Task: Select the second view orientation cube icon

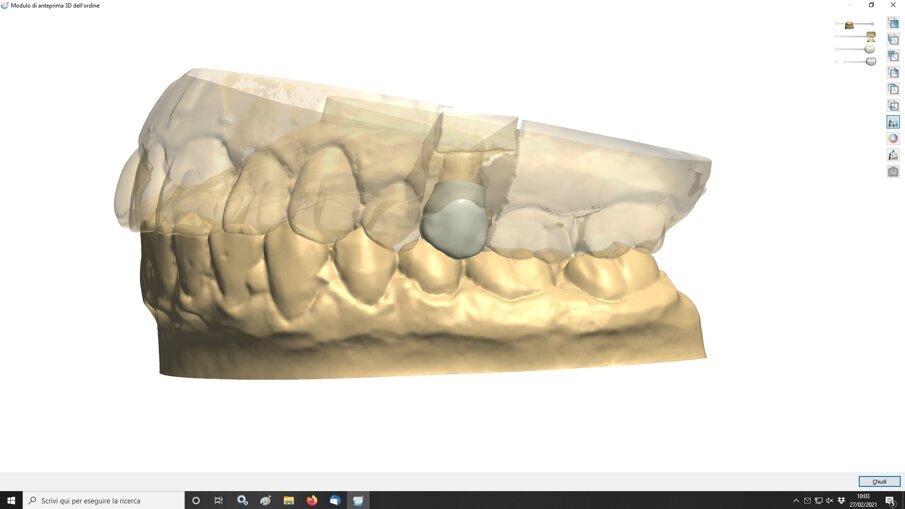Action: pos(893,40)
